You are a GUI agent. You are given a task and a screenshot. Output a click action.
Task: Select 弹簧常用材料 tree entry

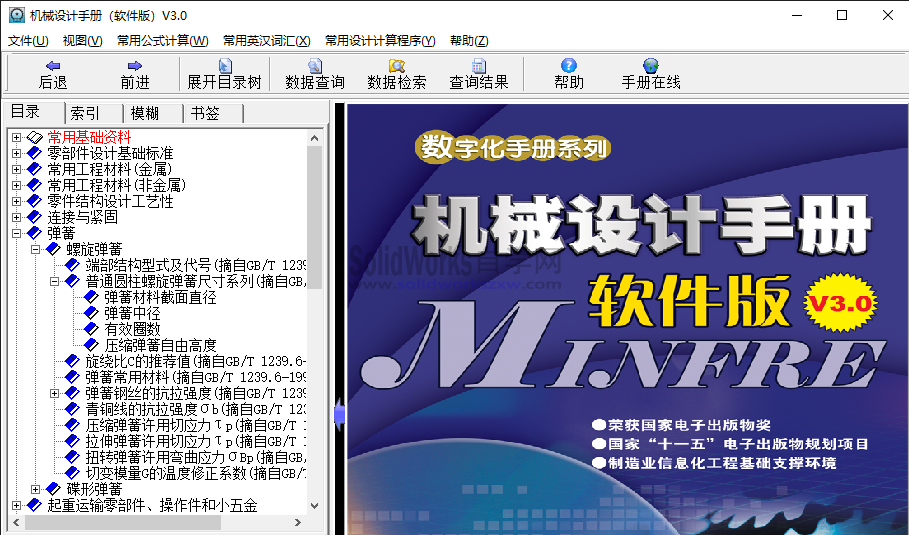pyautogui.click(x=127, y=377)
